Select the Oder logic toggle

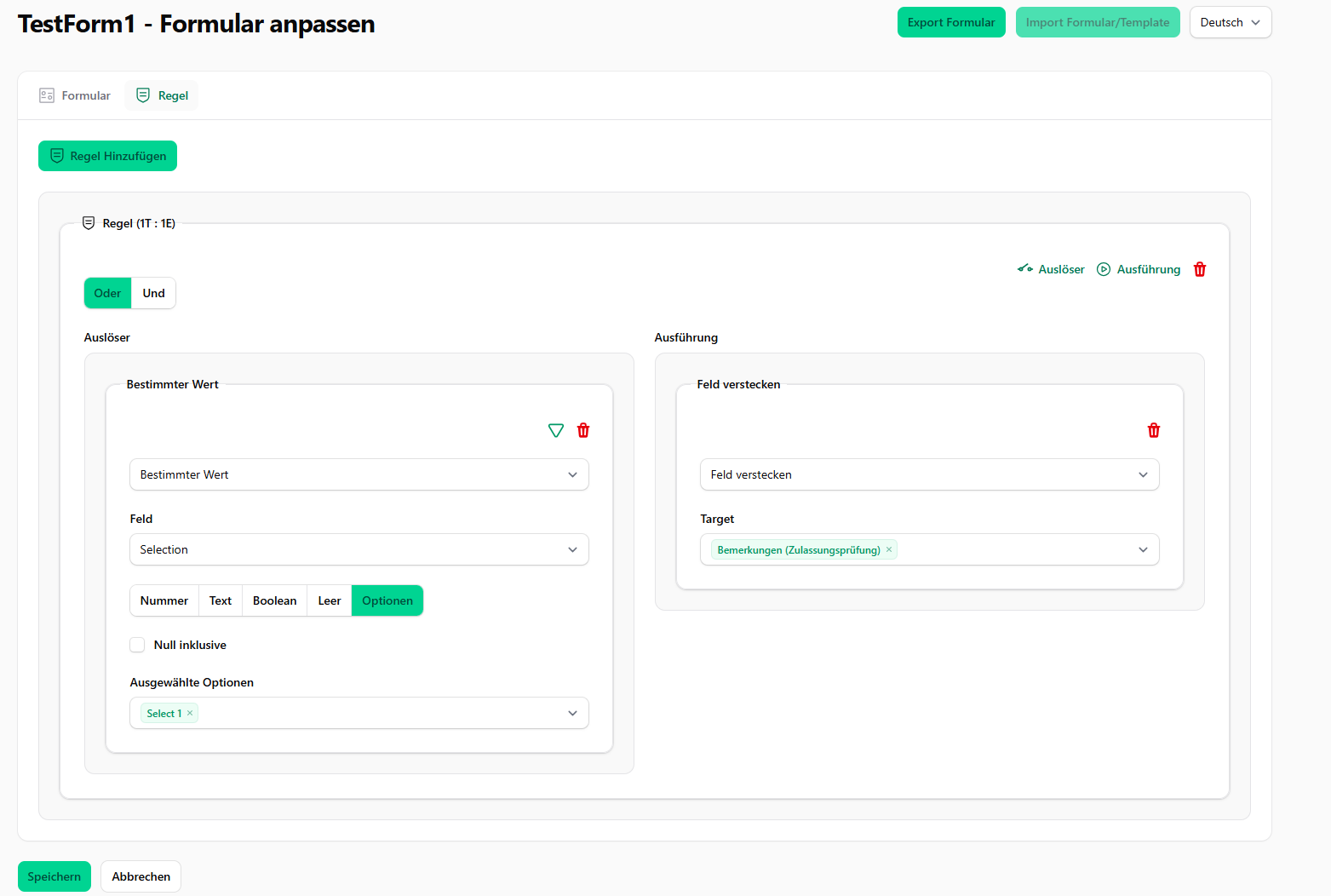(107, 293)
